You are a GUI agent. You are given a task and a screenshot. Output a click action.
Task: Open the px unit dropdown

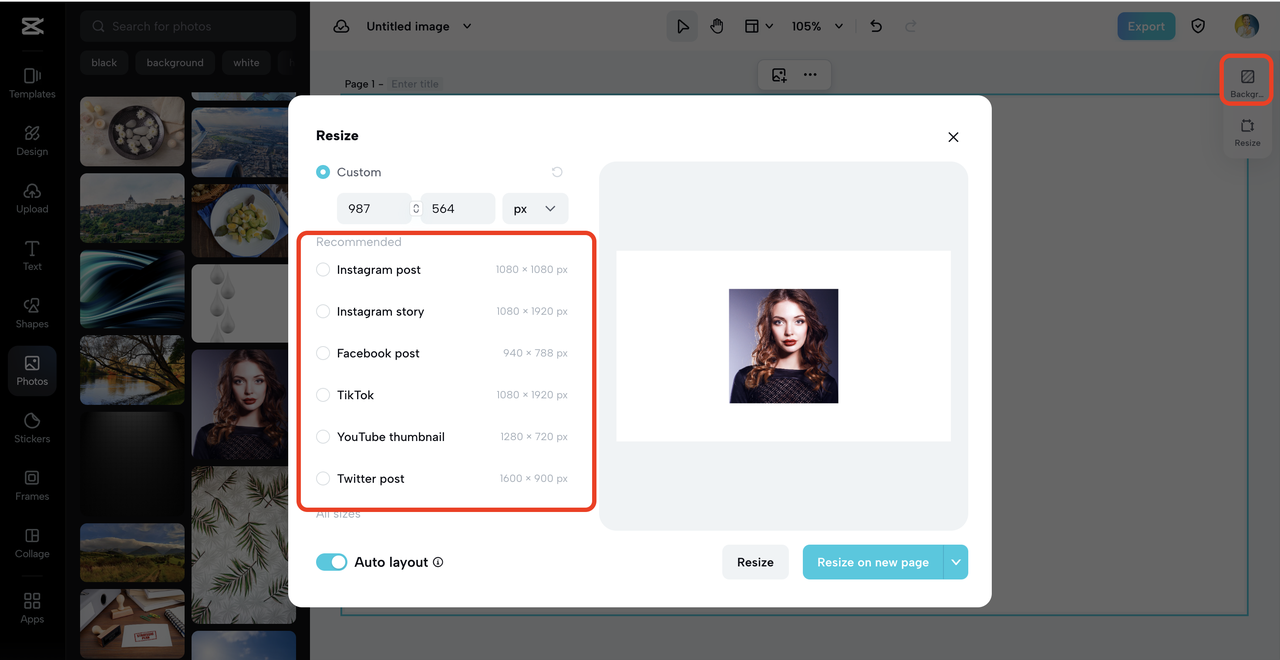535,209
